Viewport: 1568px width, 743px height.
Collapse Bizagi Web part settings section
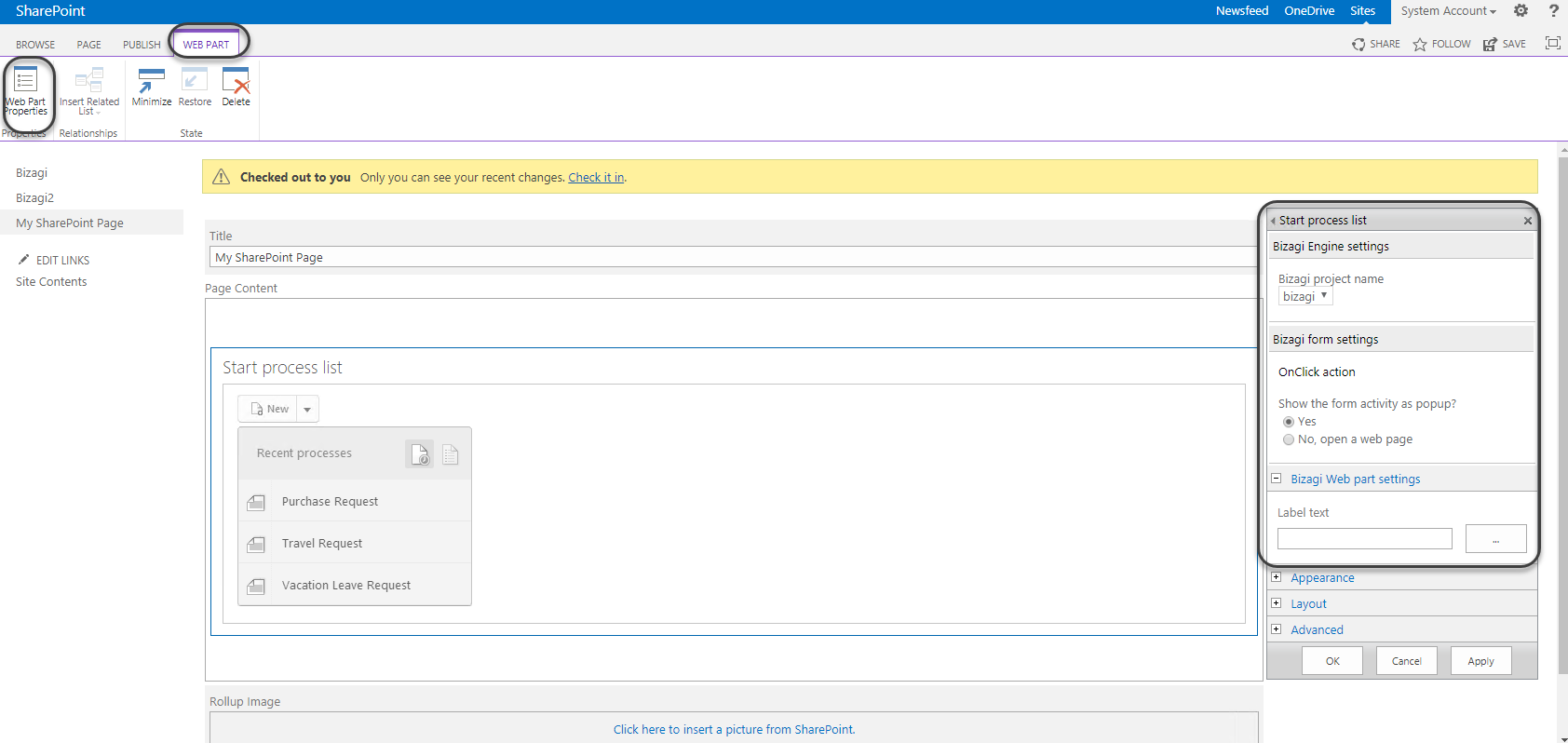1276,479
